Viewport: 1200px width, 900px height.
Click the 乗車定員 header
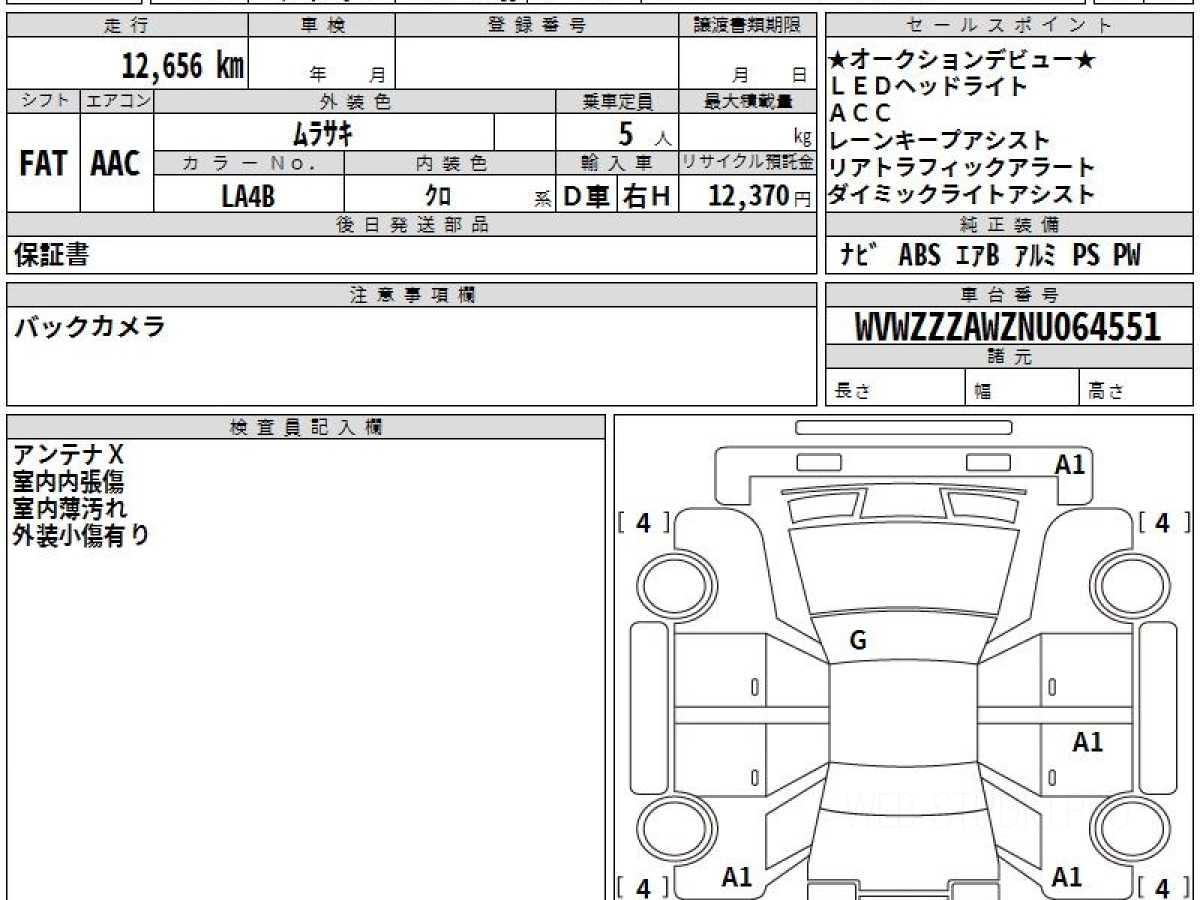(x=617, y=101)
